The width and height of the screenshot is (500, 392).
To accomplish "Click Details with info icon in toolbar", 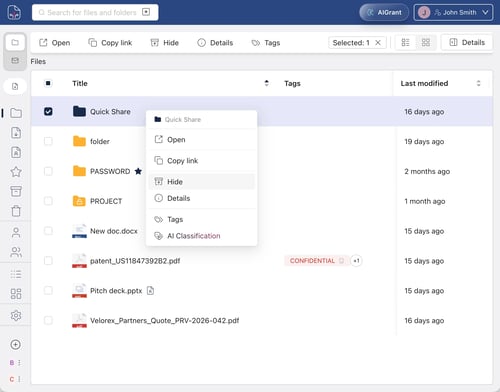I will point(215,43).
